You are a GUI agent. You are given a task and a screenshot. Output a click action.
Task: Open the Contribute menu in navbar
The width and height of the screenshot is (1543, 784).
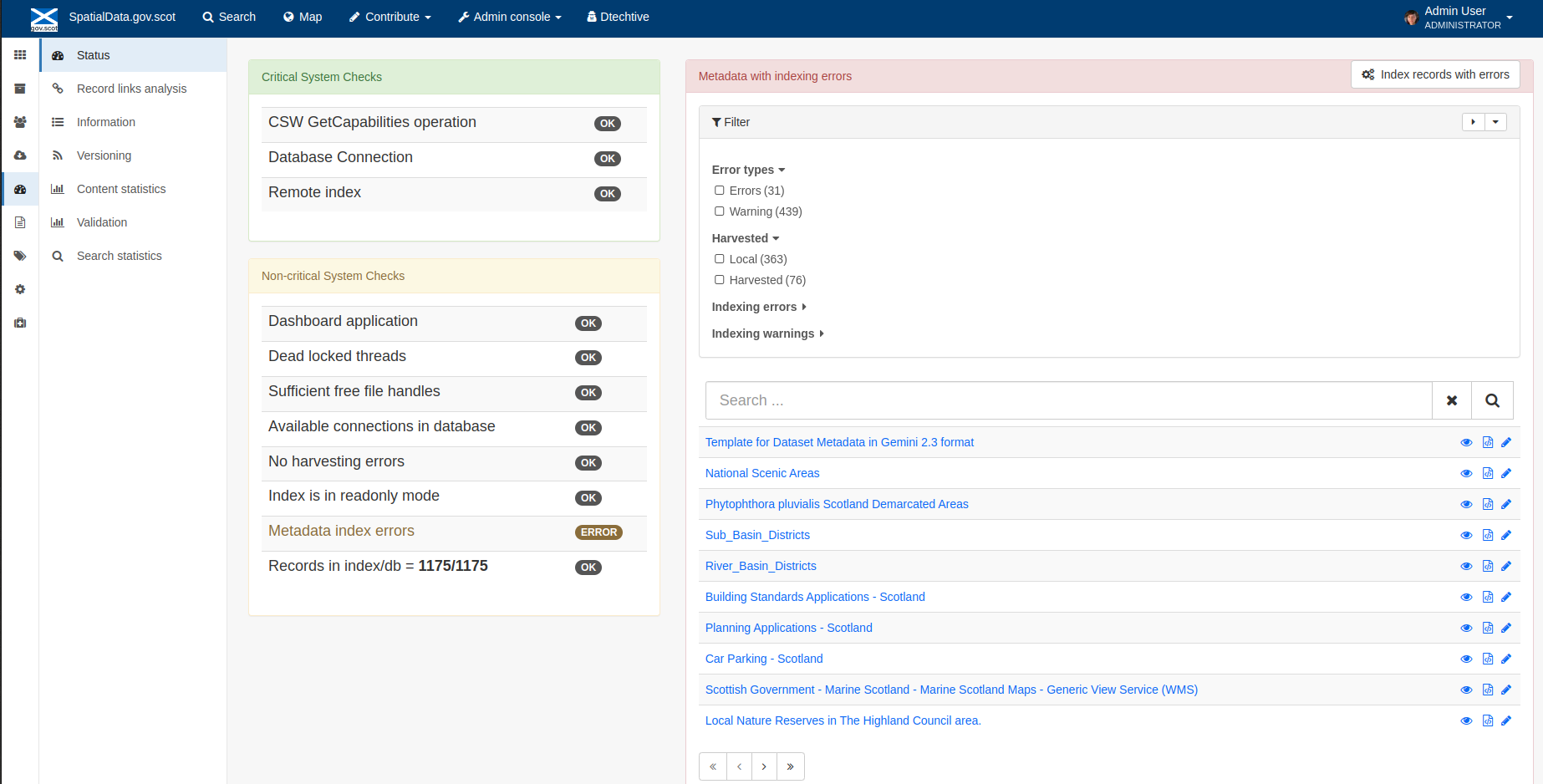390,17
